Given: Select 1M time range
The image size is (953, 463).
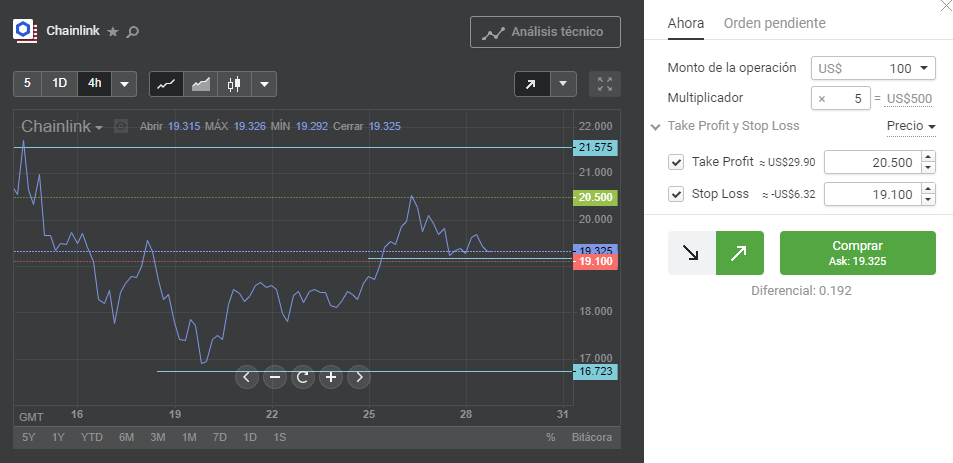Looking at the screenshot, I should [x=189, y=437].
